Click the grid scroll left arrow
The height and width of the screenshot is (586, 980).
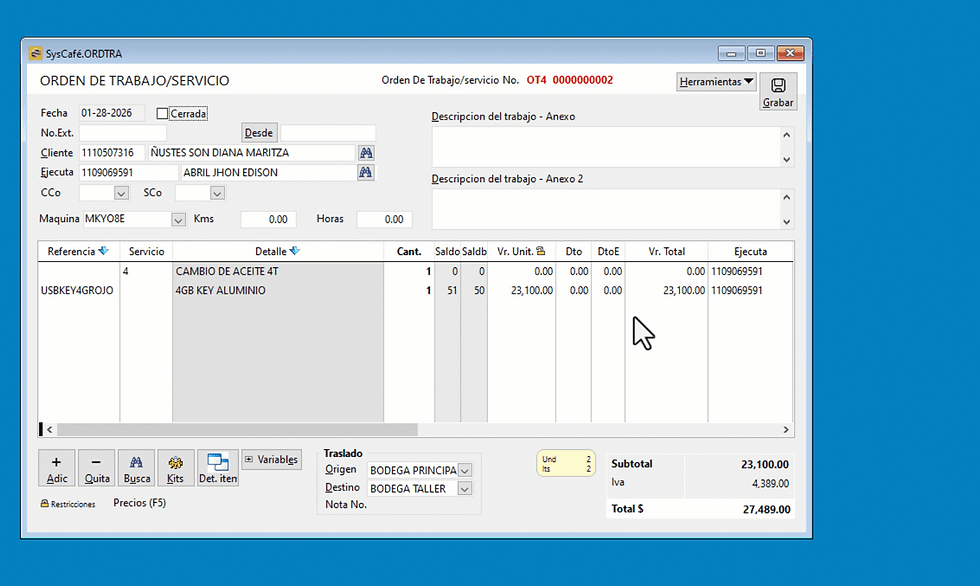(50, 430)
